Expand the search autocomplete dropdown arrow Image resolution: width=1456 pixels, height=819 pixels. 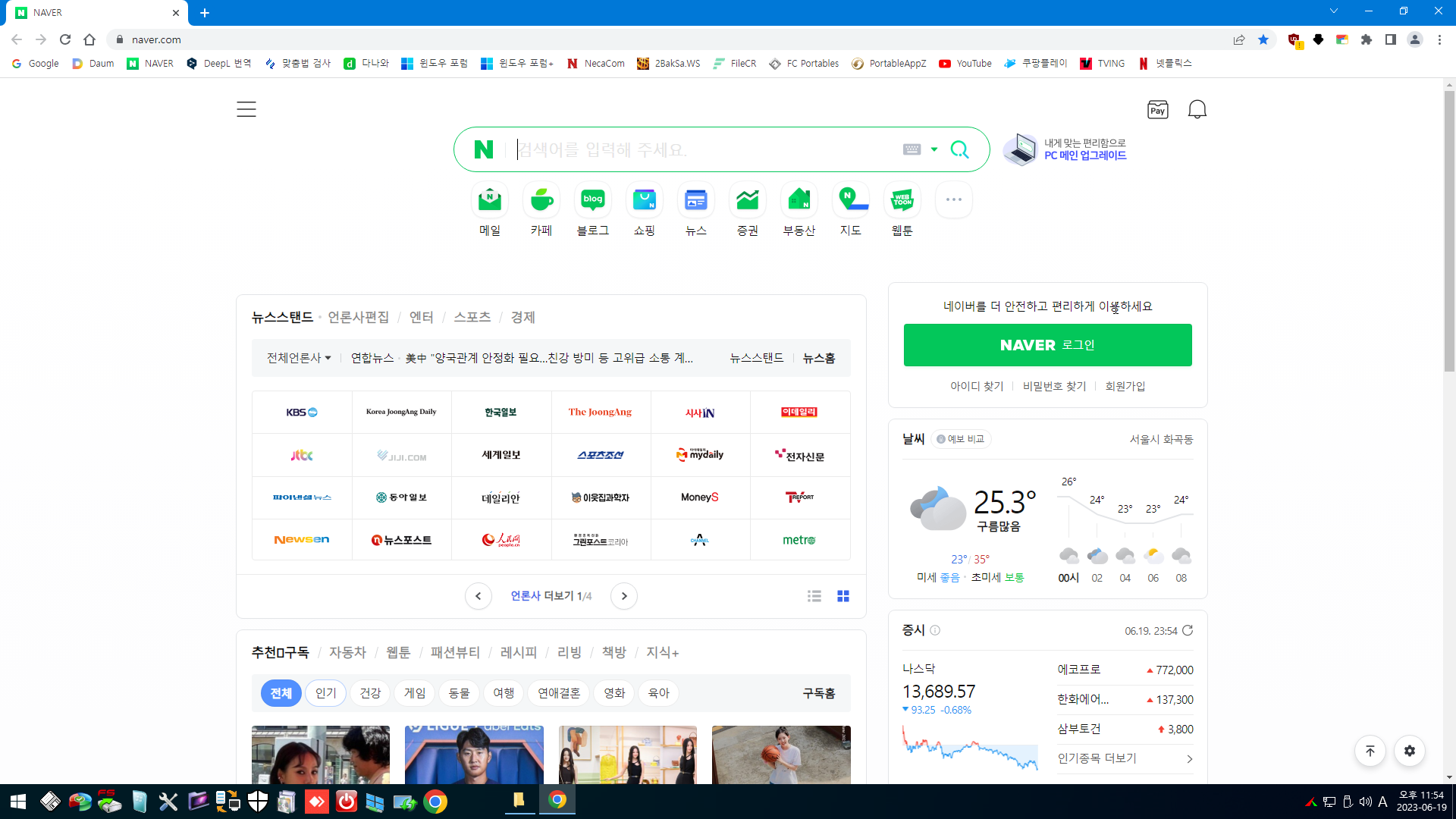pos(934,149)
